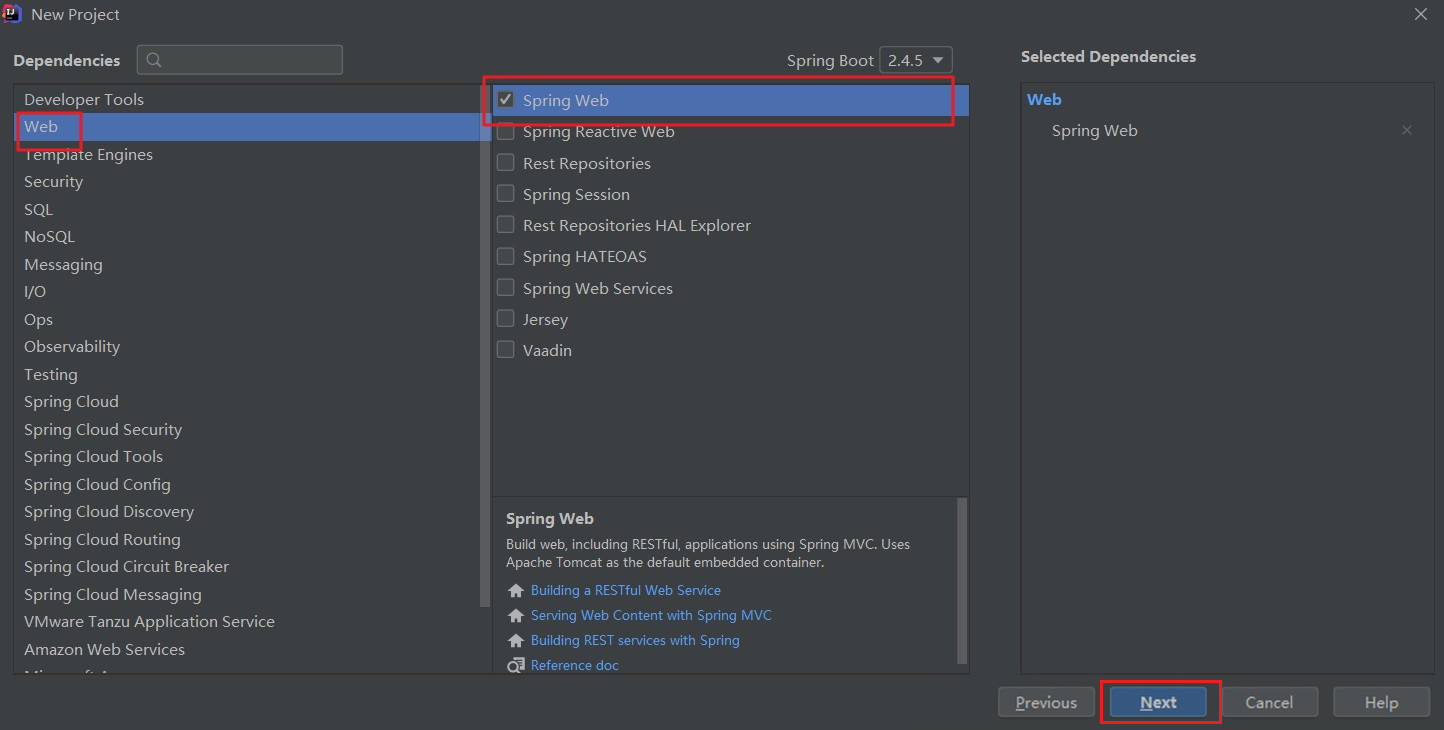Open the Developer Tools category
1444x730 pixels.
(x=84, y=100)
